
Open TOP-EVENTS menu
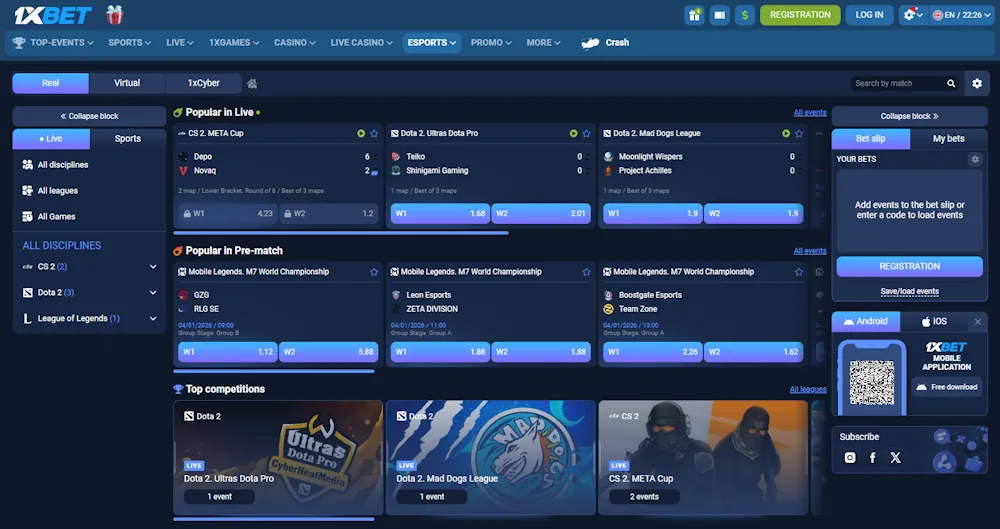(54, 43)
